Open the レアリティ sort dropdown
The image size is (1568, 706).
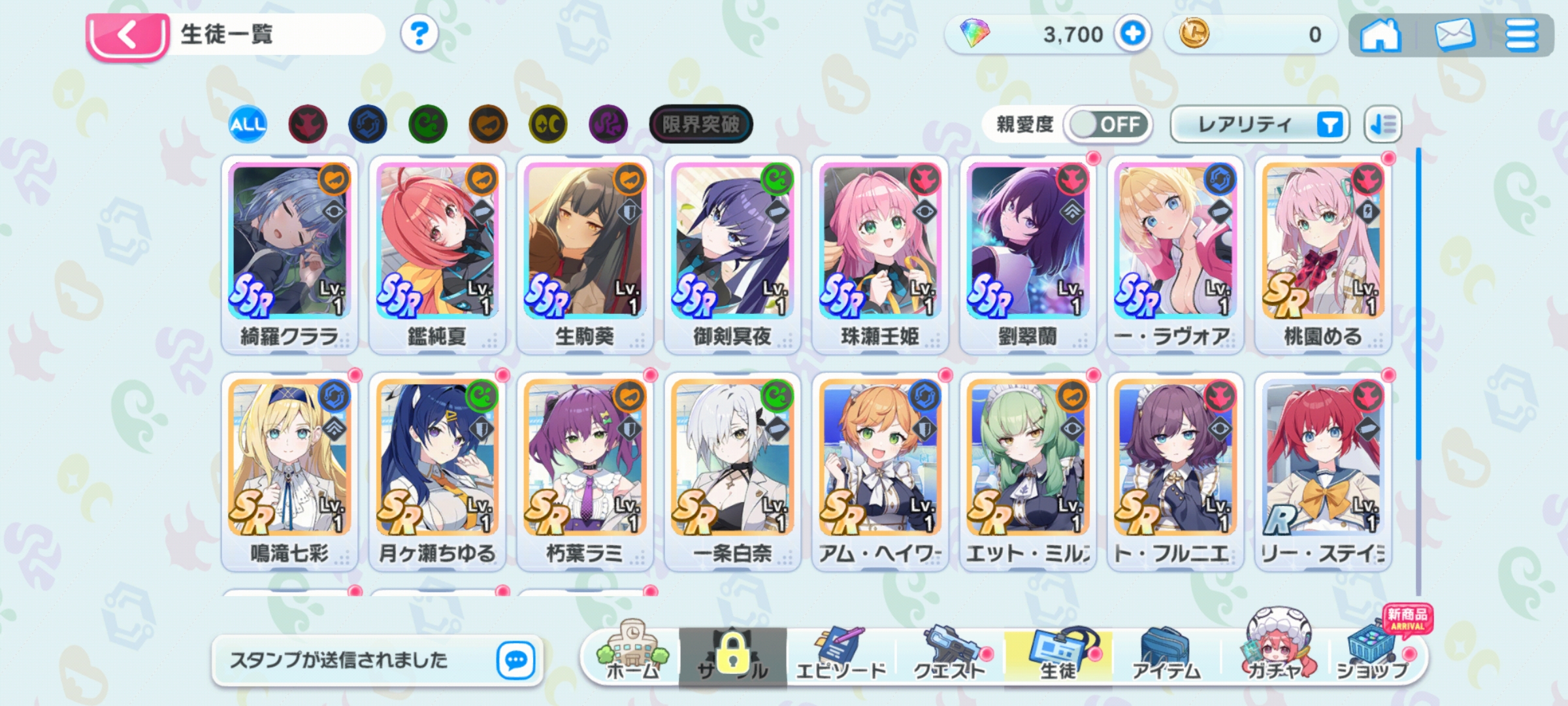1260,124
